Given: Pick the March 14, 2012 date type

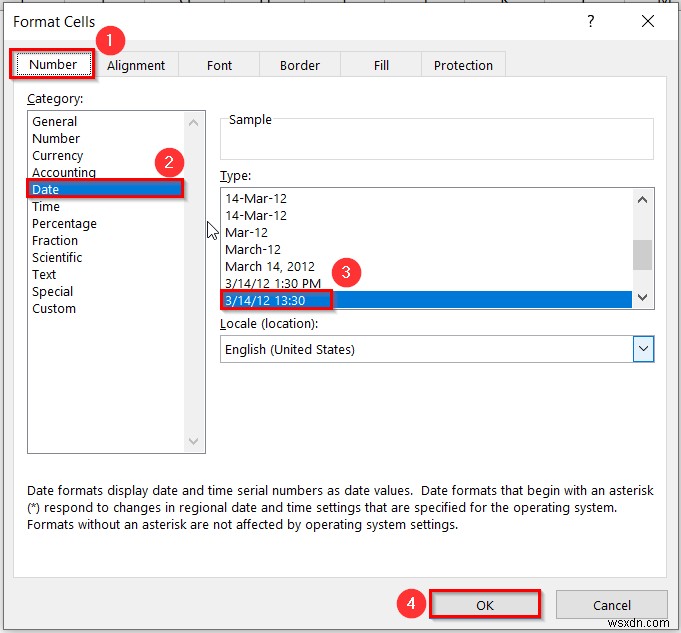Looking at the screenshot, I should [x=426, y=266].
